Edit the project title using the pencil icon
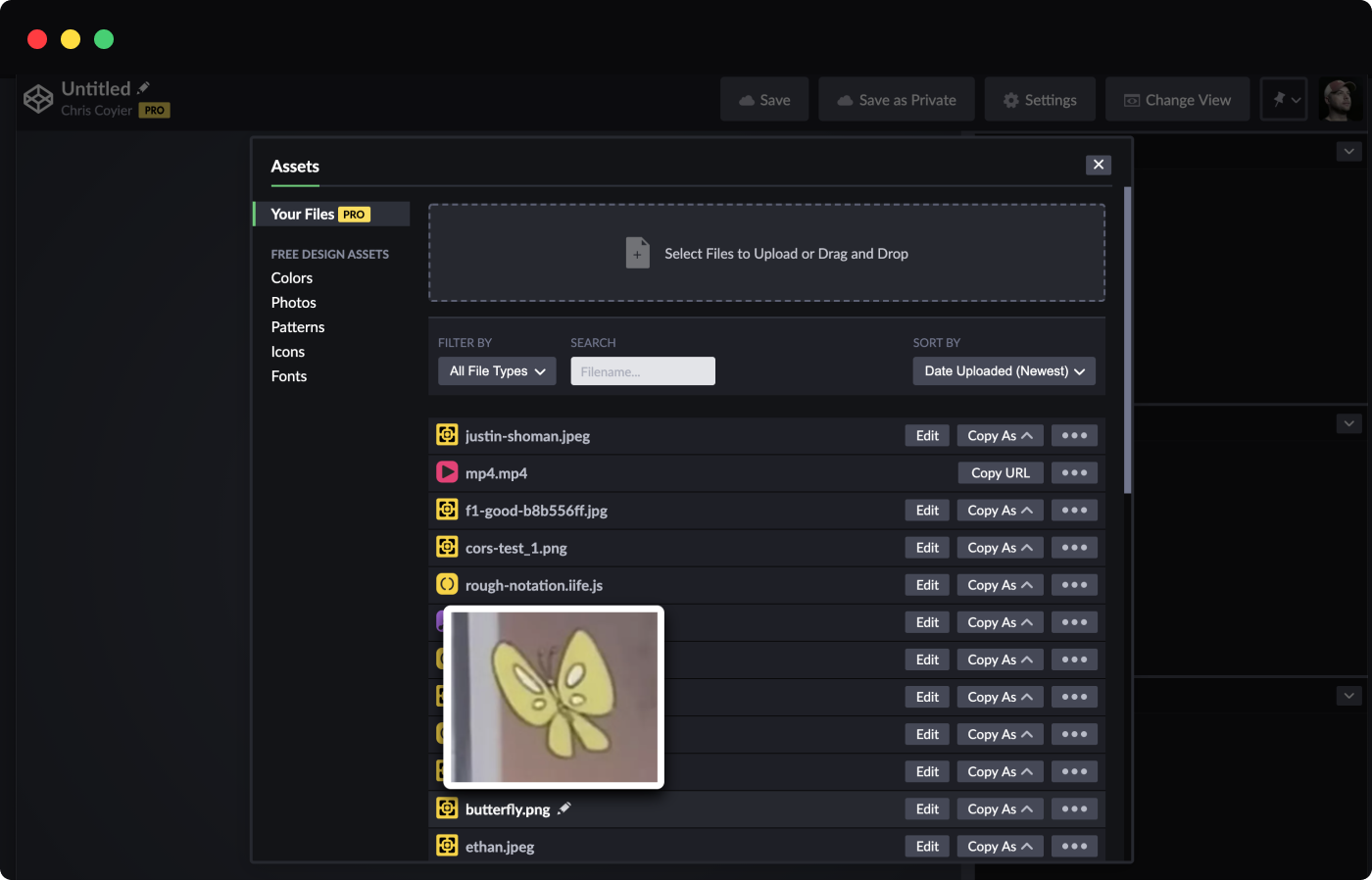The height and width of the screenshot is (880, 1372). (x=143, y=87)
